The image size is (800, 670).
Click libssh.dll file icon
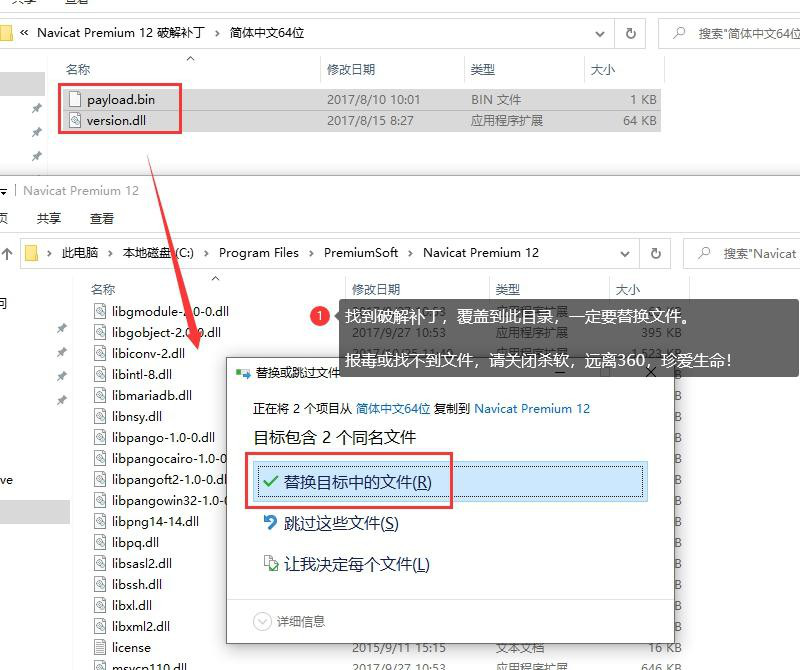coord(100,584)
